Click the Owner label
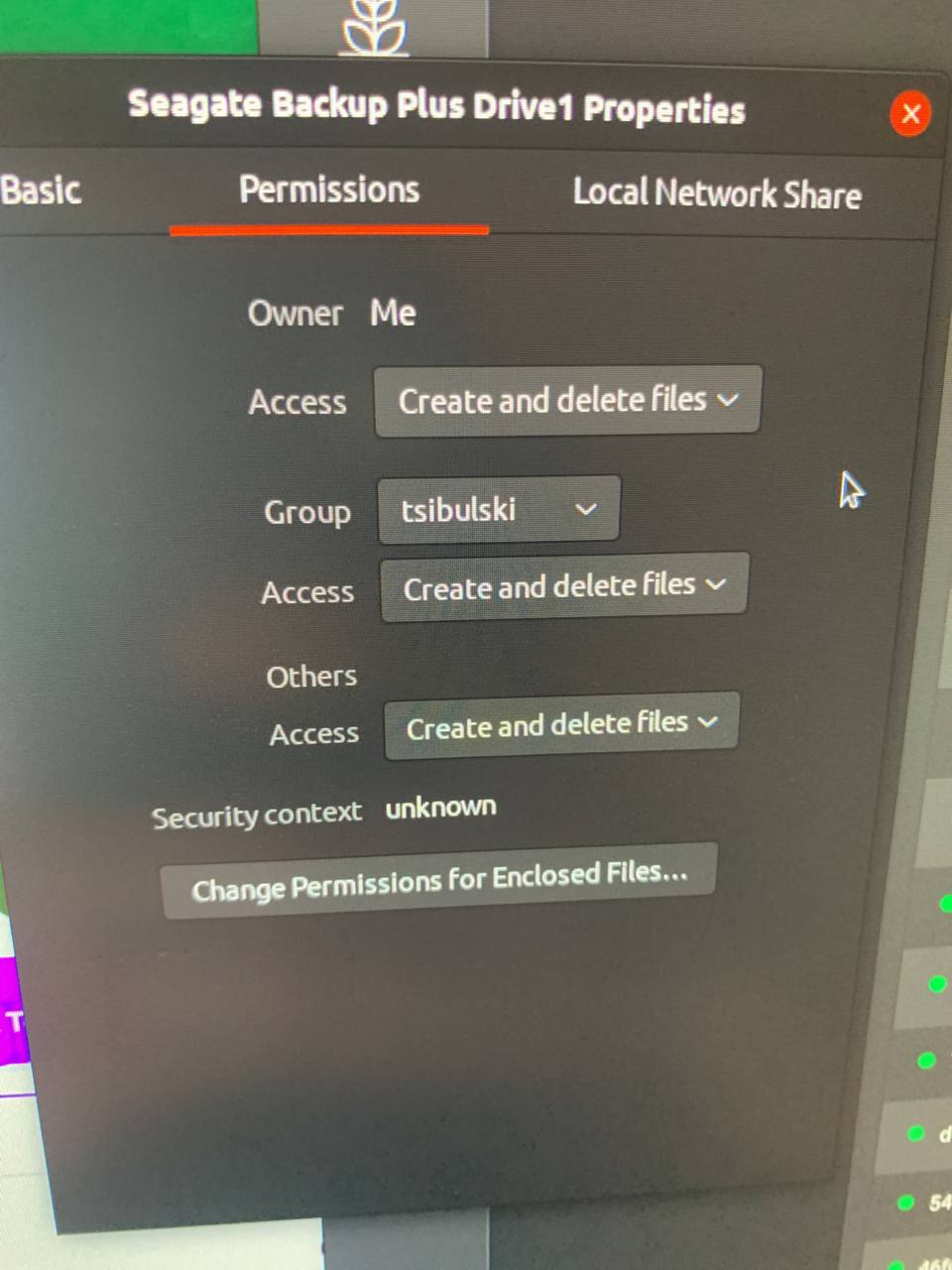 pyautogui.click(x=296, y=314)
